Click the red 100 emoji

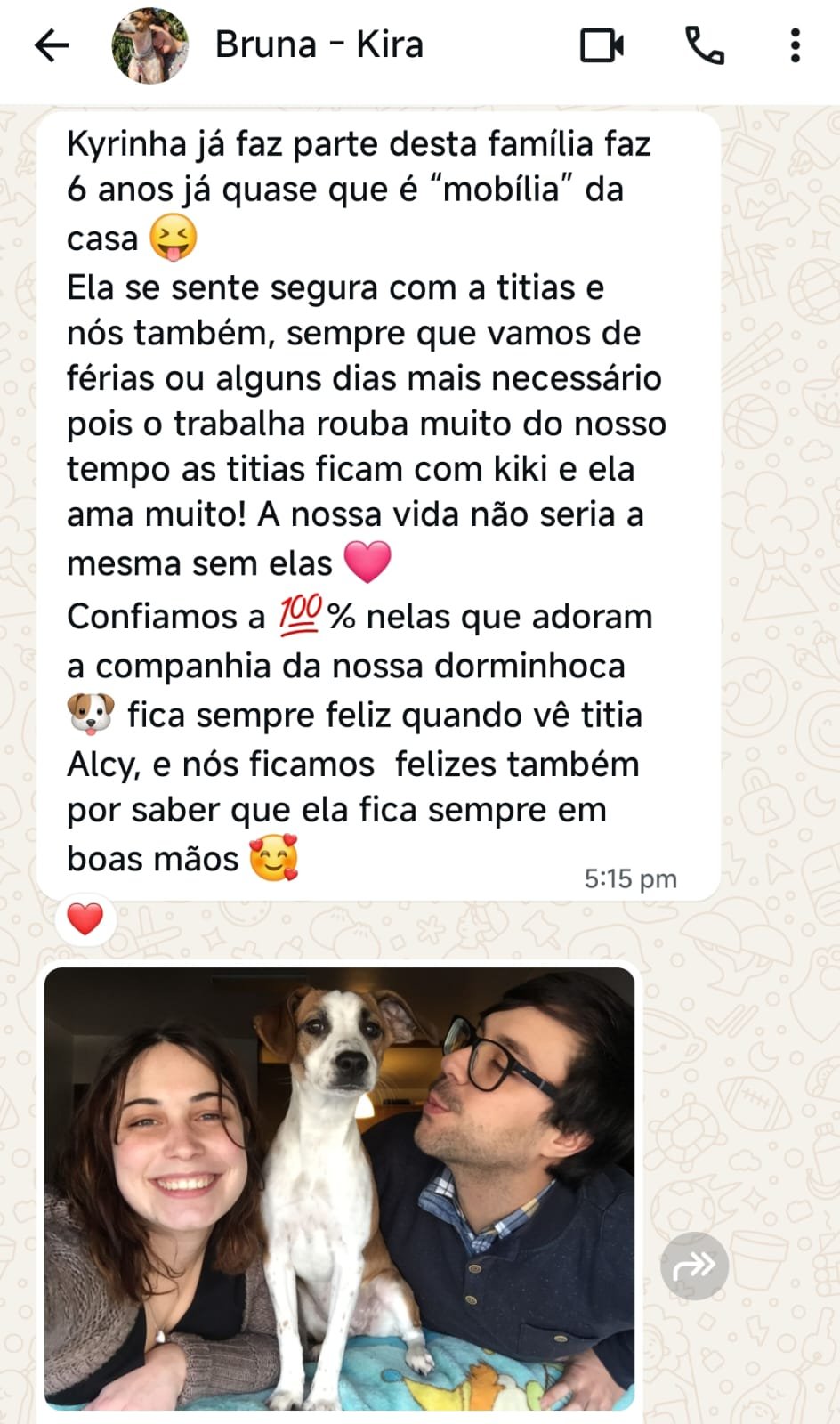tap(301, 616)
